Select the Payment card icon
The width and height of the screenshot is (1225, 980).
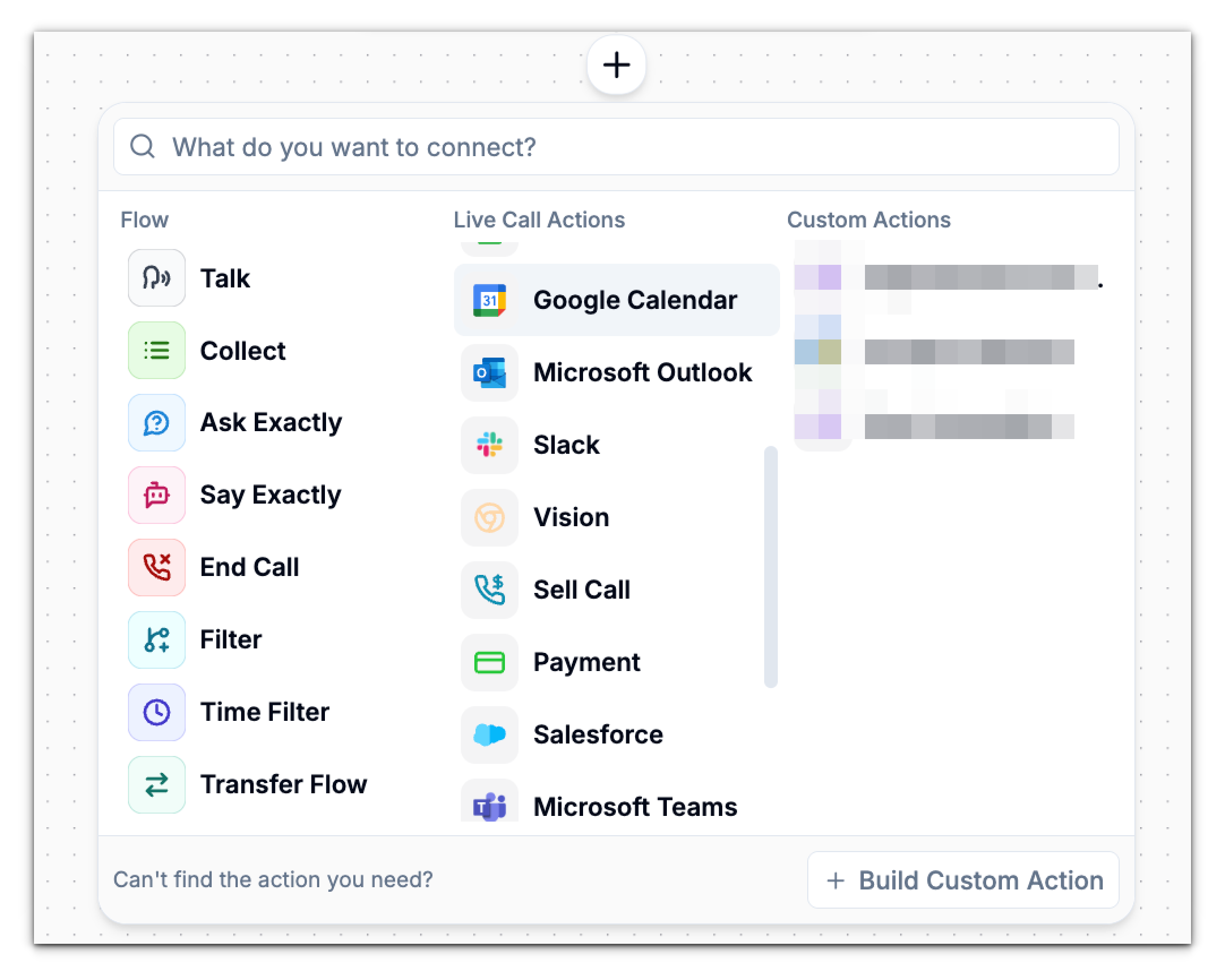tap(489, 662)
